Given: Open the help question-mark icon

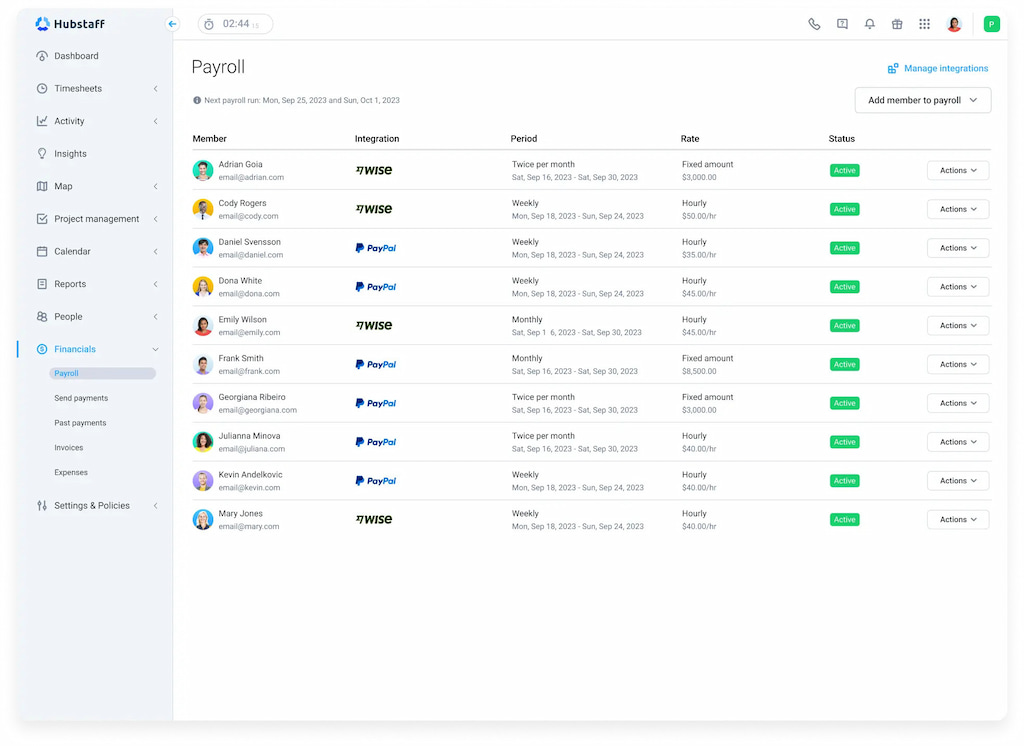Looking at the screenshot, I should 842,23.
